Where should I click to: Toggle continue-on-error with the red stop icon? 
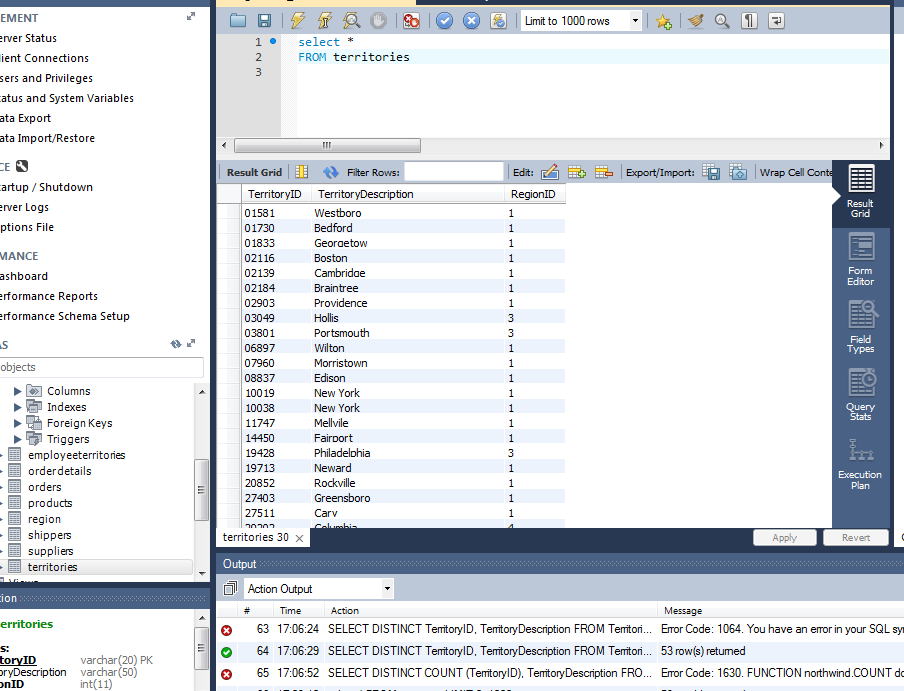click(411, 21)
